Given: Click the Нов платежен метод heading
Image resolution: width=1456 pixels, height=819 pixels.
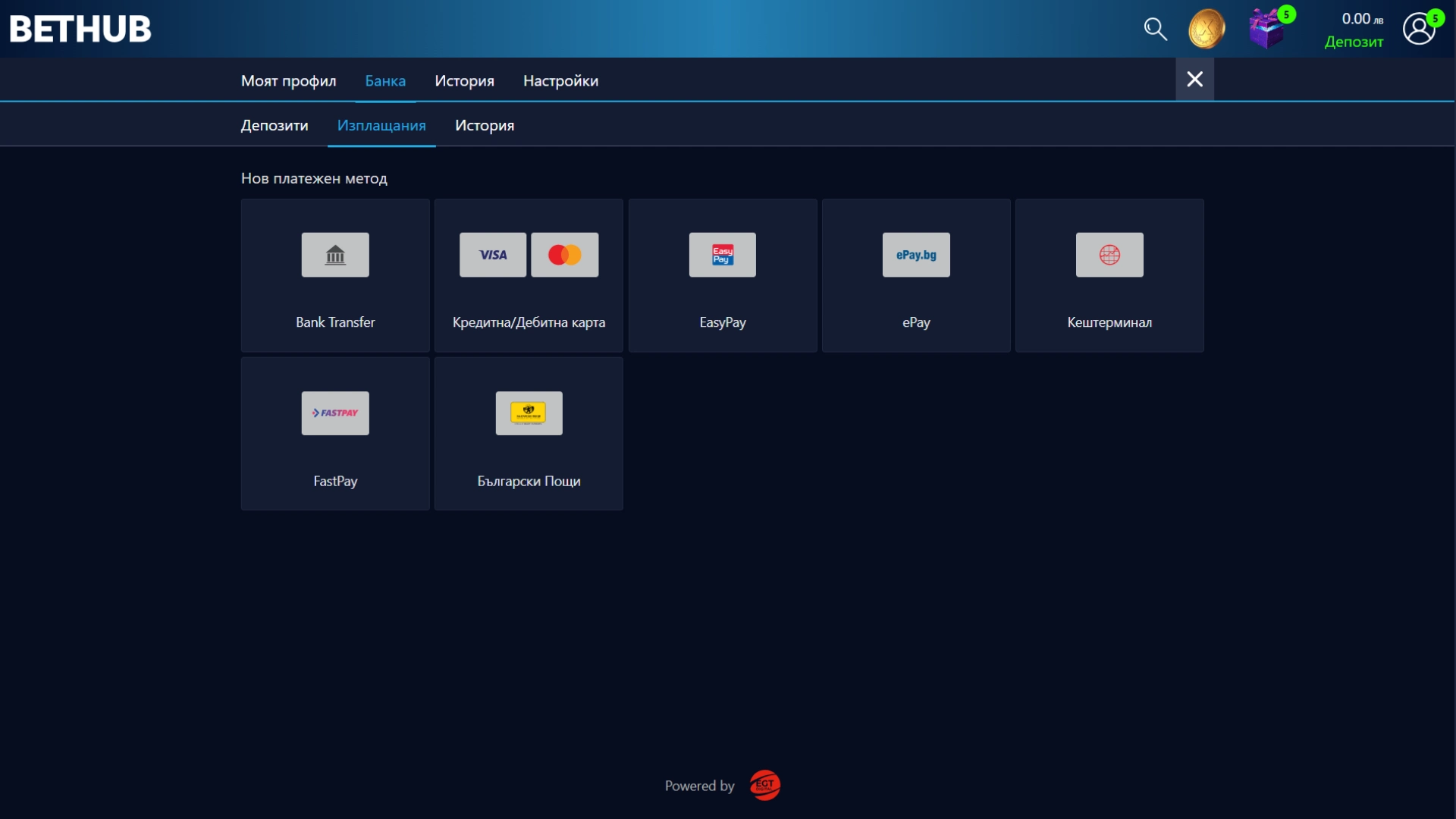Looking at the screenshot, I should pyautogui.click(x=314, y=178).
